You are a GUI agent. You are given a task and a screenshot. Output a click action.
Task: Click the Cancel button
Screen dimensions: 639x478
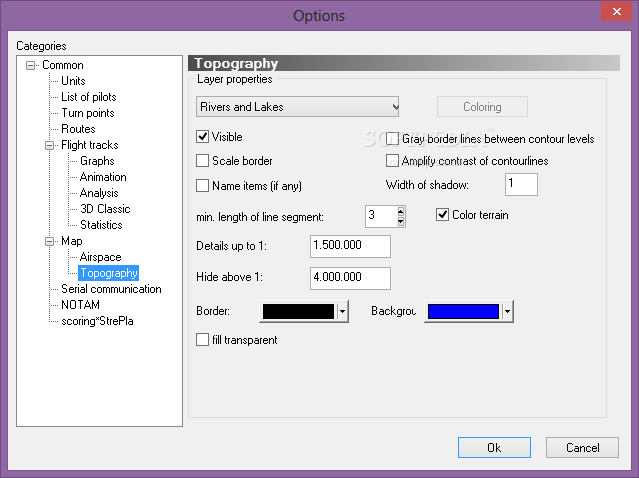582,447
